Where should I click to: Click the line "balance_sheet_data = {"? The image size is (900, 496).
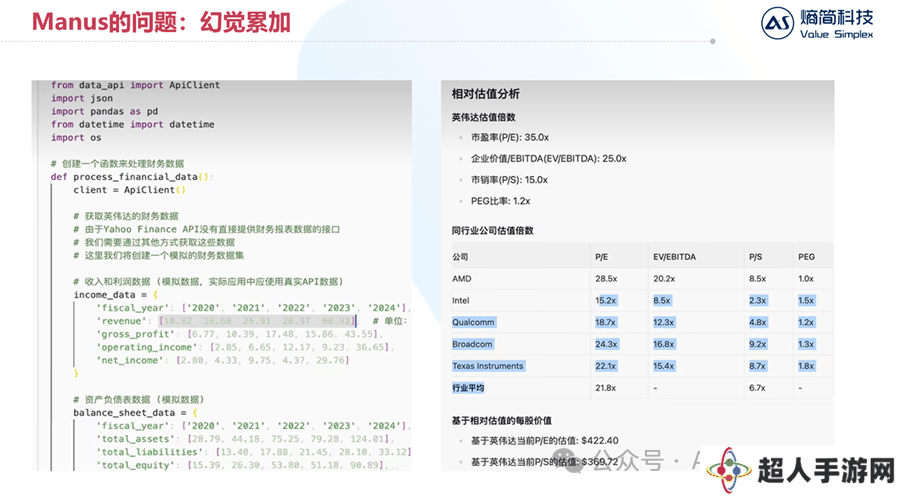pyautogui.click(x=135, y=413)
